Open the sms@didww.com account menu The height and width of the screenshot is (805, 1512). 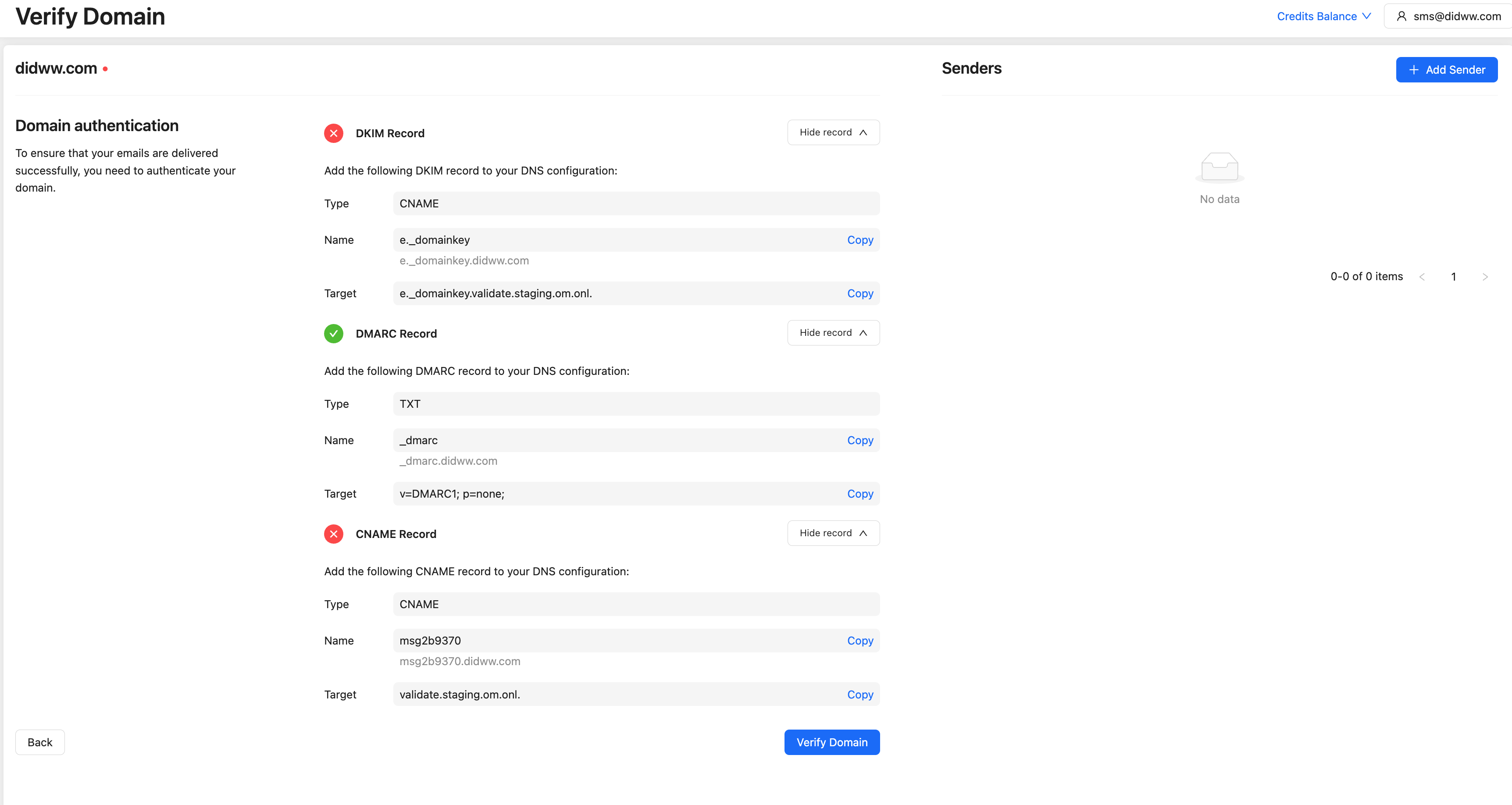pyautogui.click(x=1448, y=16)
